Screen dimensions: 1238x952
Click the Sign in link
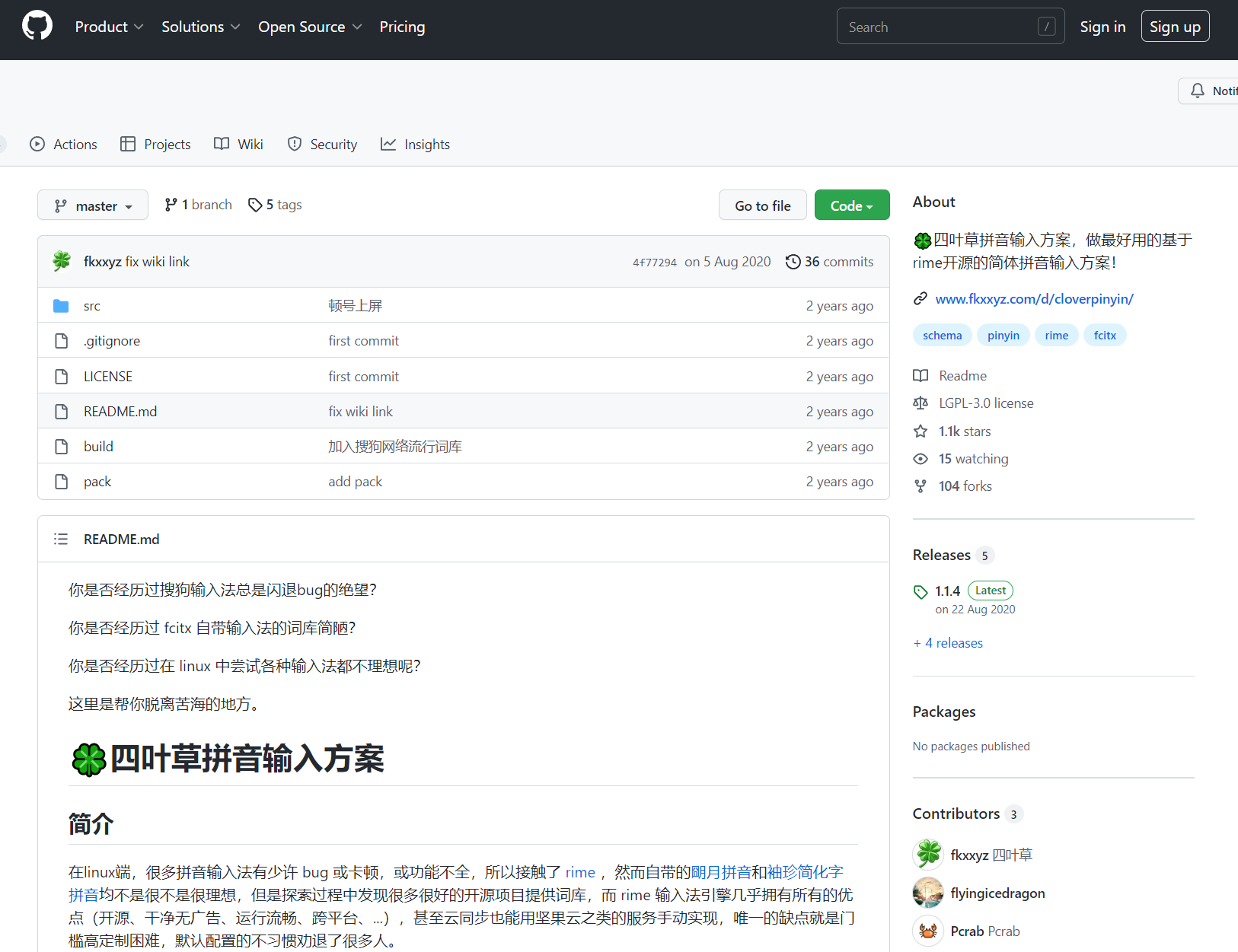(x=1102, y=27)
